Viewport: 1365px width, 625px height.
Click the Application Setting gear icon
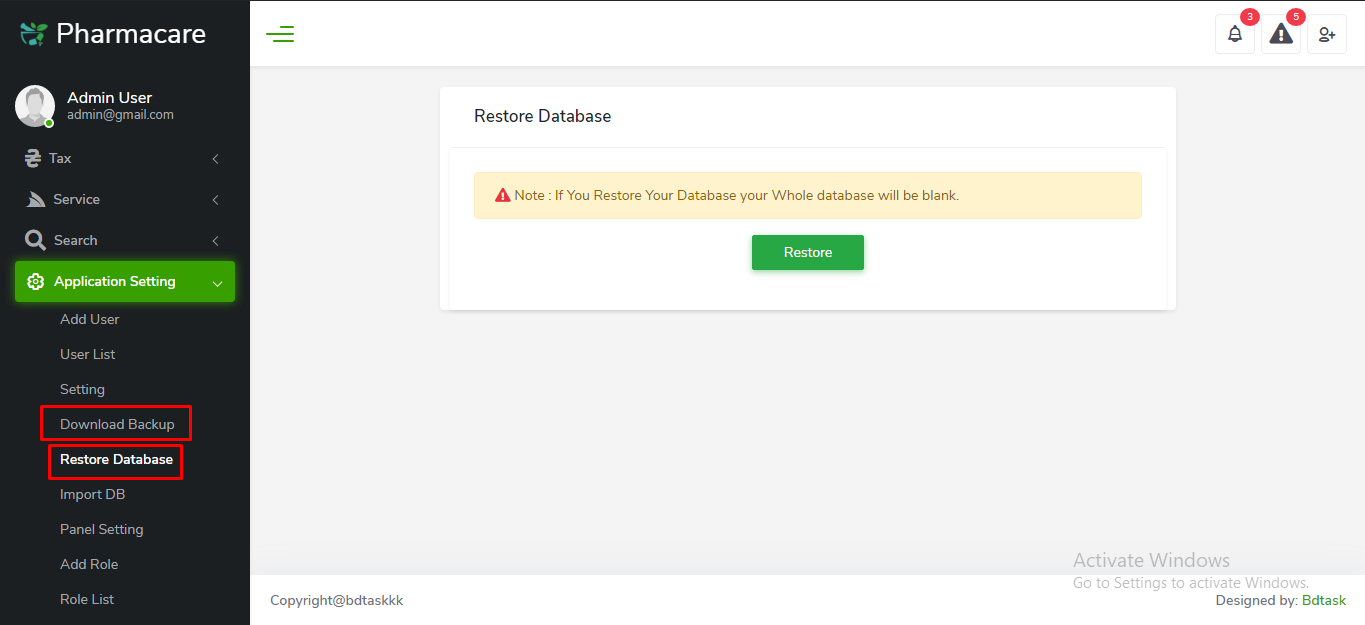pos(36,281)
